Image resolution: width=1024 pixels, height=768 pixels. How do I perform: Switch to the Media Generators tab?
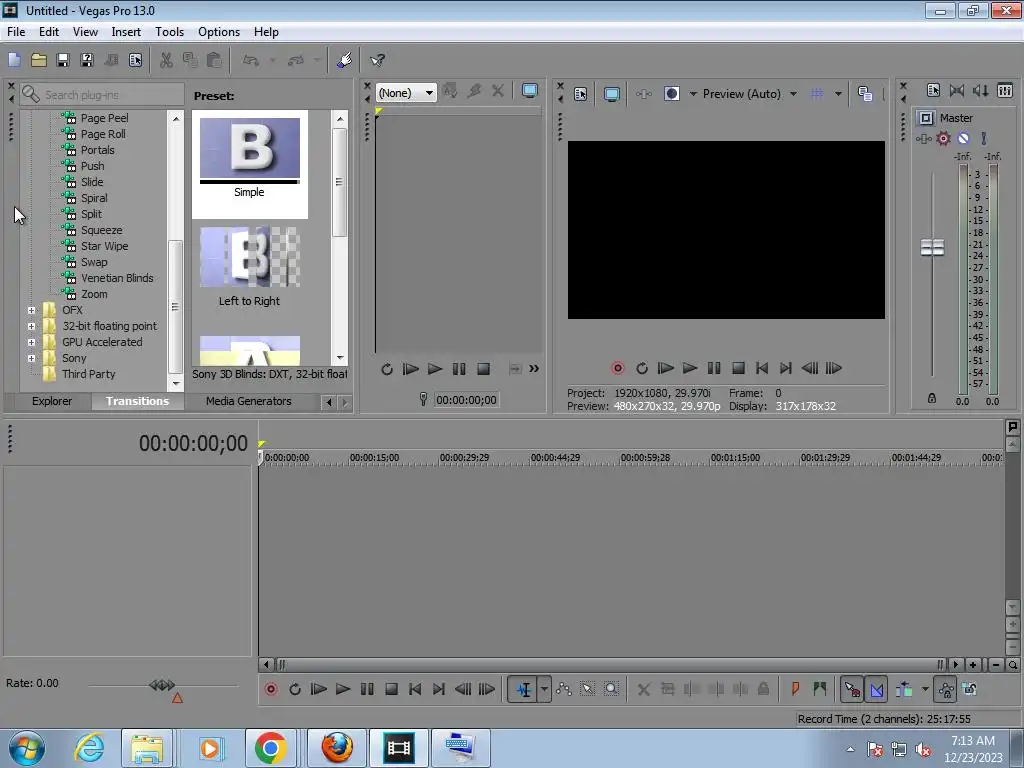(249, 401)
